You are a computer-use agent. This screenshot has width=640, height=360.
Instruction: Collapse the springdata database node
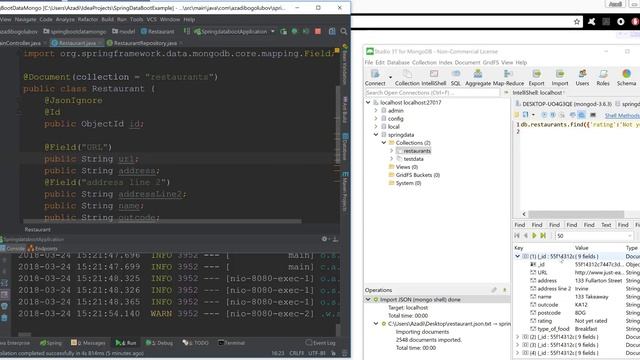376,135
